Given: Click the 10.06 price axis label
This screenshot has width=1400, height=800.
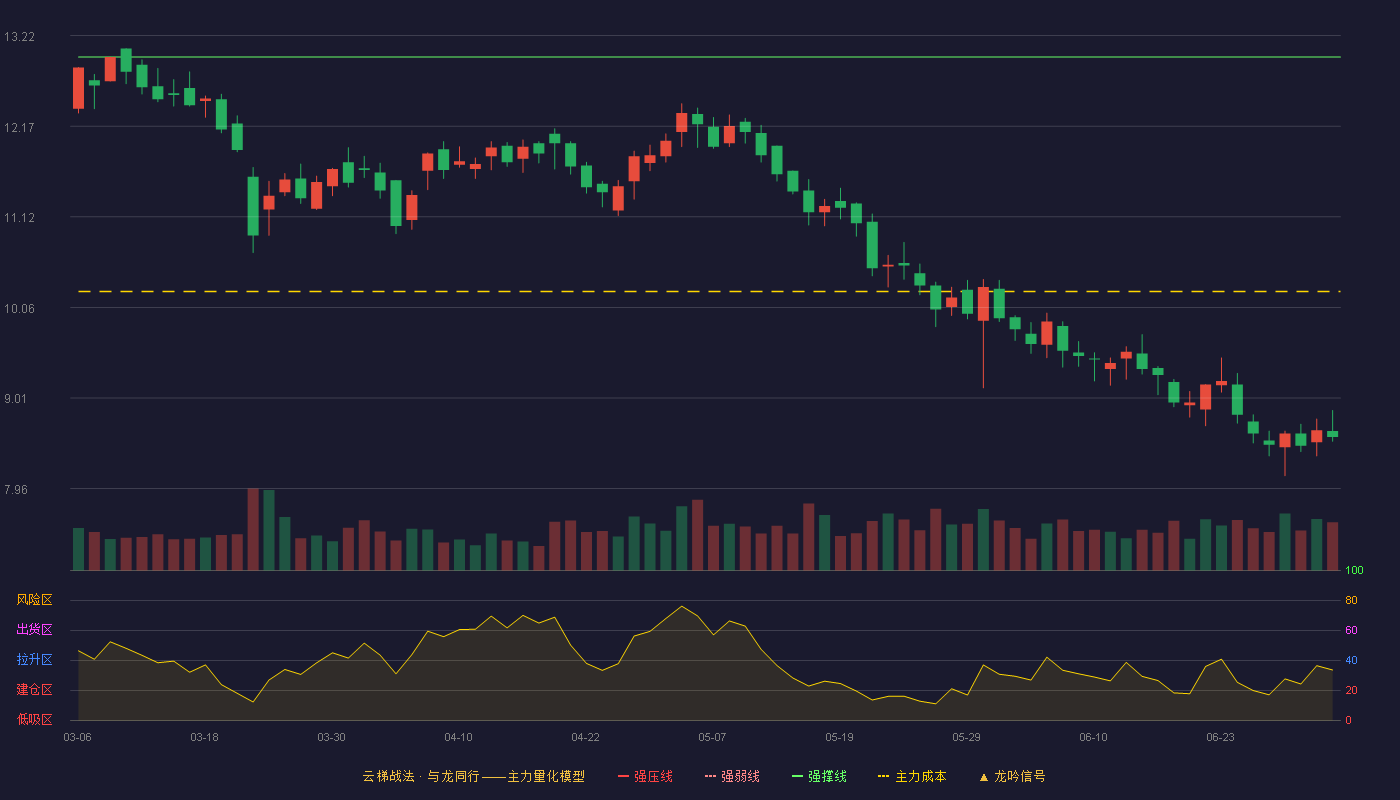Looking at the screenshot, I should (19, 308).
